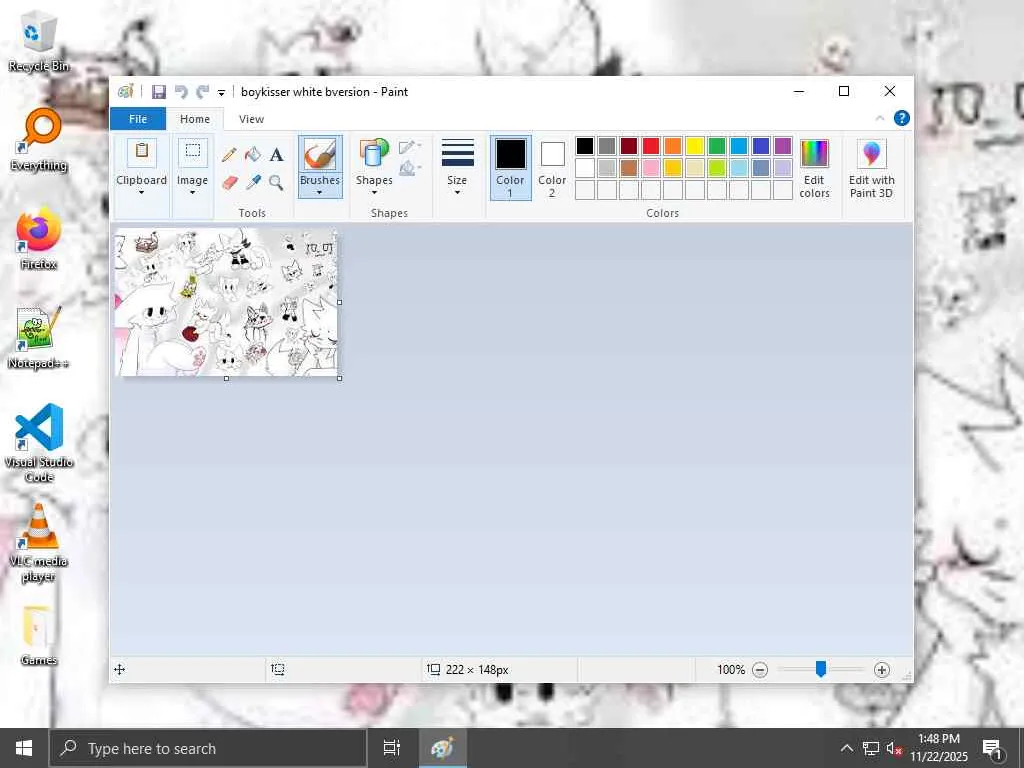Click the Undo arrow in the title bar
1024x768 pixels.
[181, 92]
